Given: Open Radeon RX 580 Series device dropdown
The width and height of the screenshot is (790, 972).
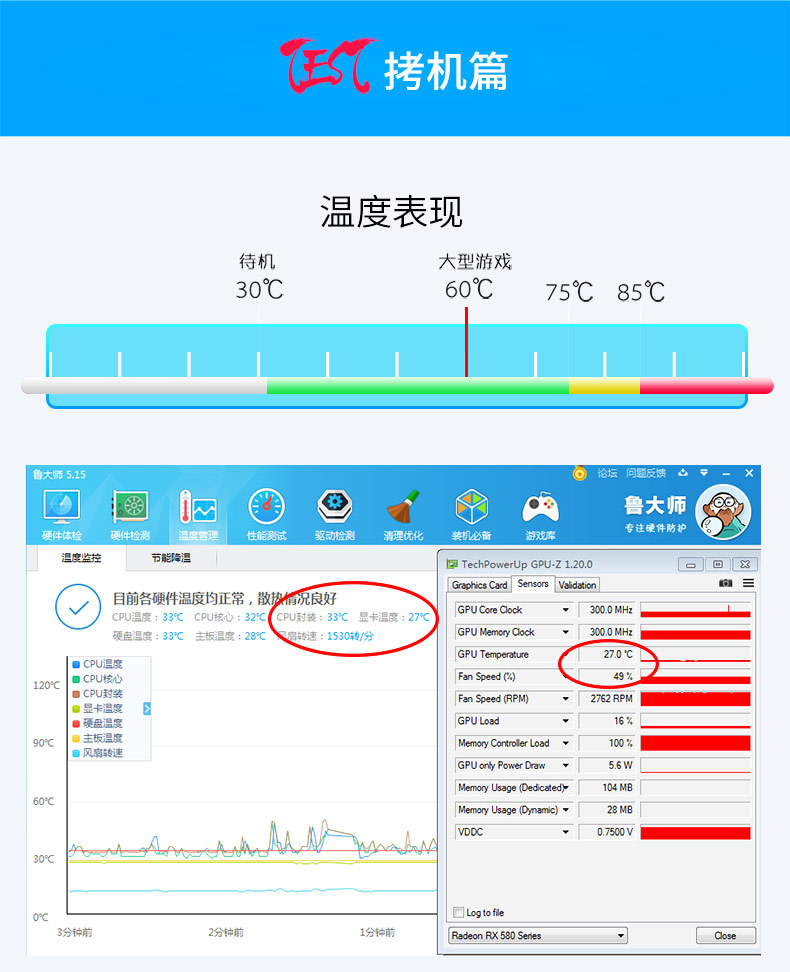Looking at the screenshot, I should (538, 935).
